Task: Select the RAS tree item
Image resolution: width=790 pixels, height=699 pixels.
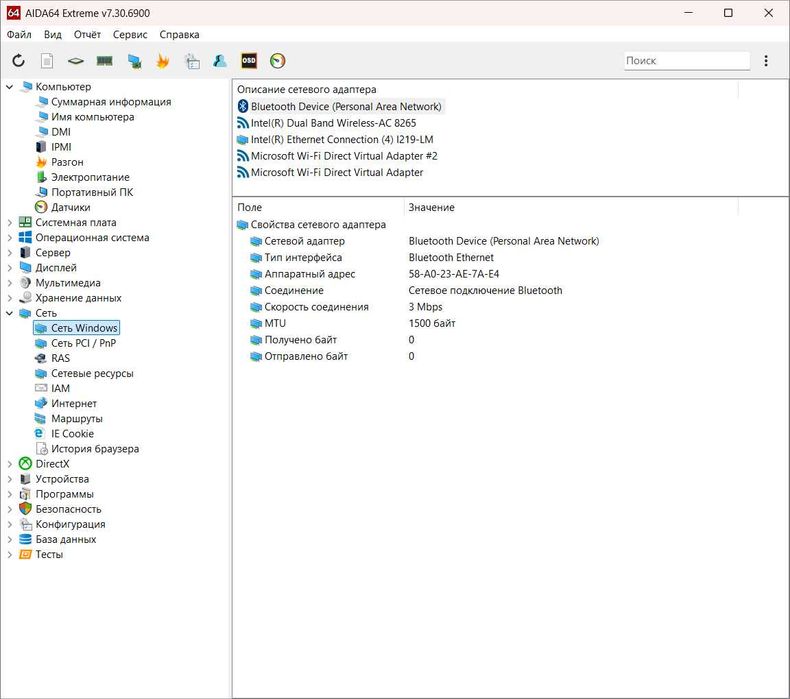Action: click(x=60, y=358)
